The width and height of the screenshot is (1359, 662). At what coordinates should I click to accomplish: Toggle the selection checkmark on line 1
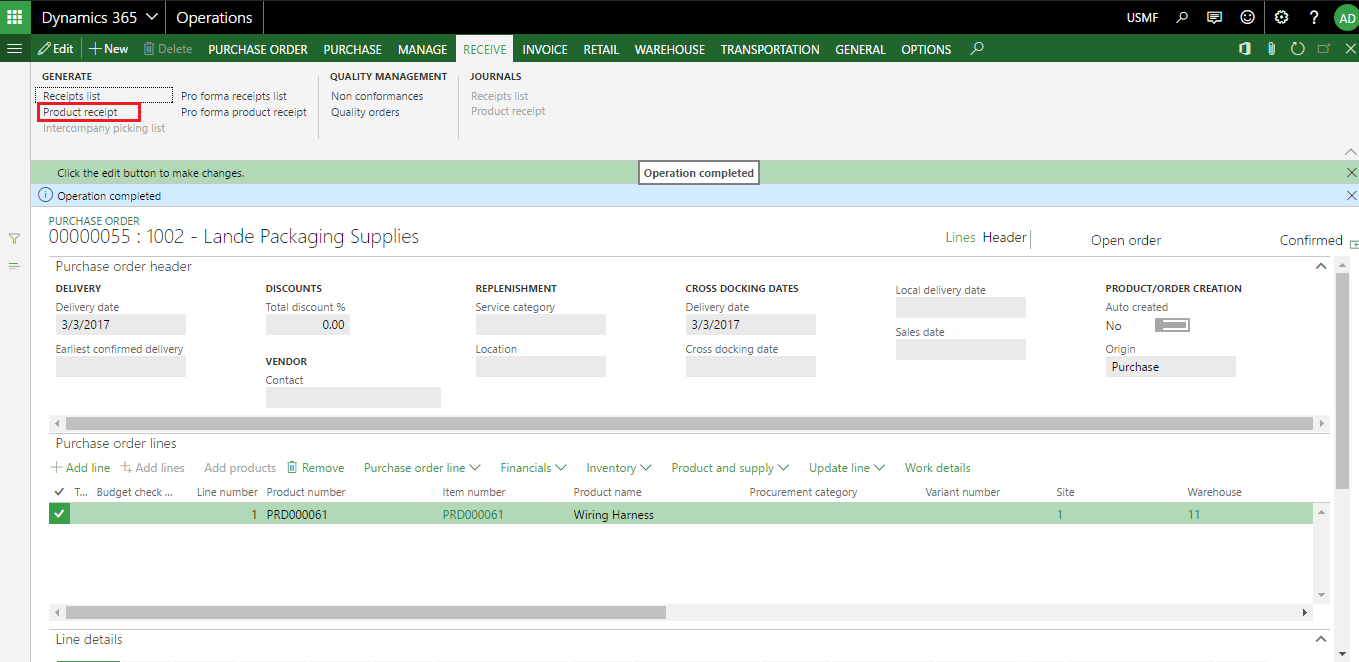click(59, 513)
